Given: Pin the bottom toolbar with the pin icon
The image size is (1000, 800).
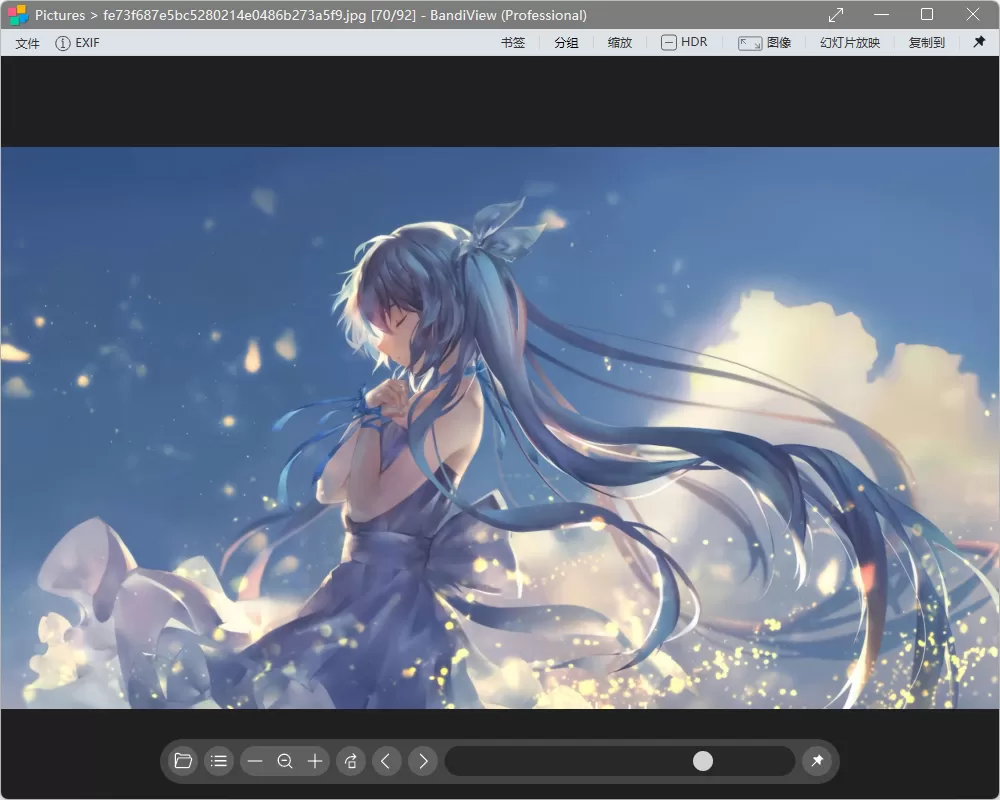Looking at the screenshot, I should pyautogui.click(x=817, y=761).
